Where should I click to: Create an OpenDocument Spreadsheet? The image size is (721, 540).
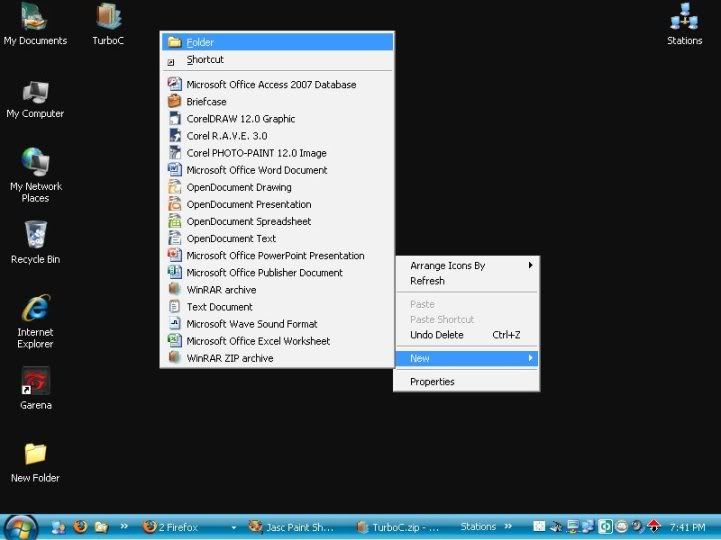point(277,221)
